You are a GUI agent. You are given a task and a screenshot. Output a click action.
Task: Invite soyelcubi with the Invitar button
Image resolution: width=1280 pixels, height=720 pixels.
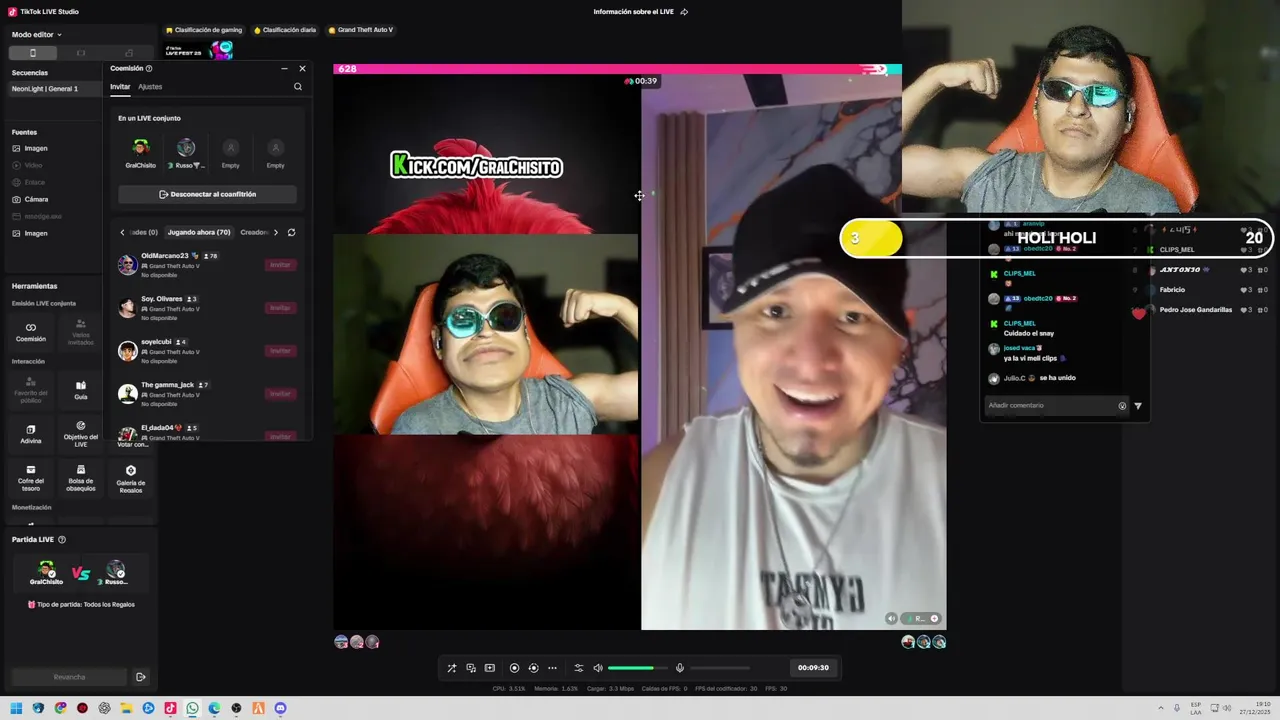tap(281, 351)
